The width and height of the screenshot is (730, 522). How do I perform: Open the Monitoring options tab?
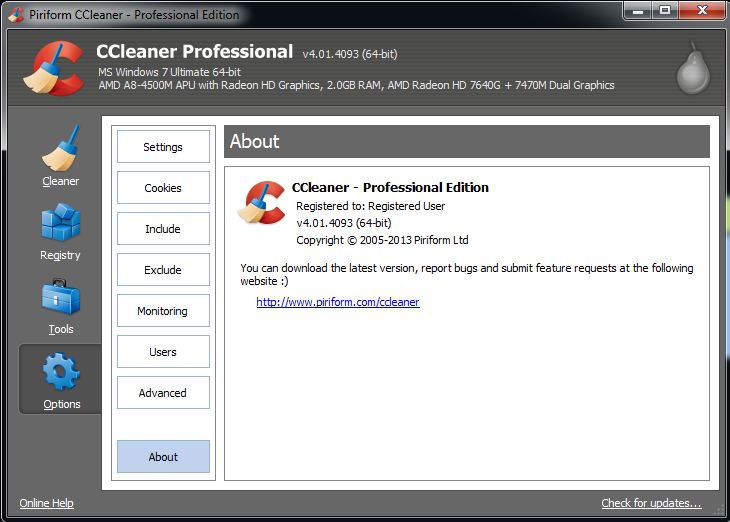[x=163, y=311]
